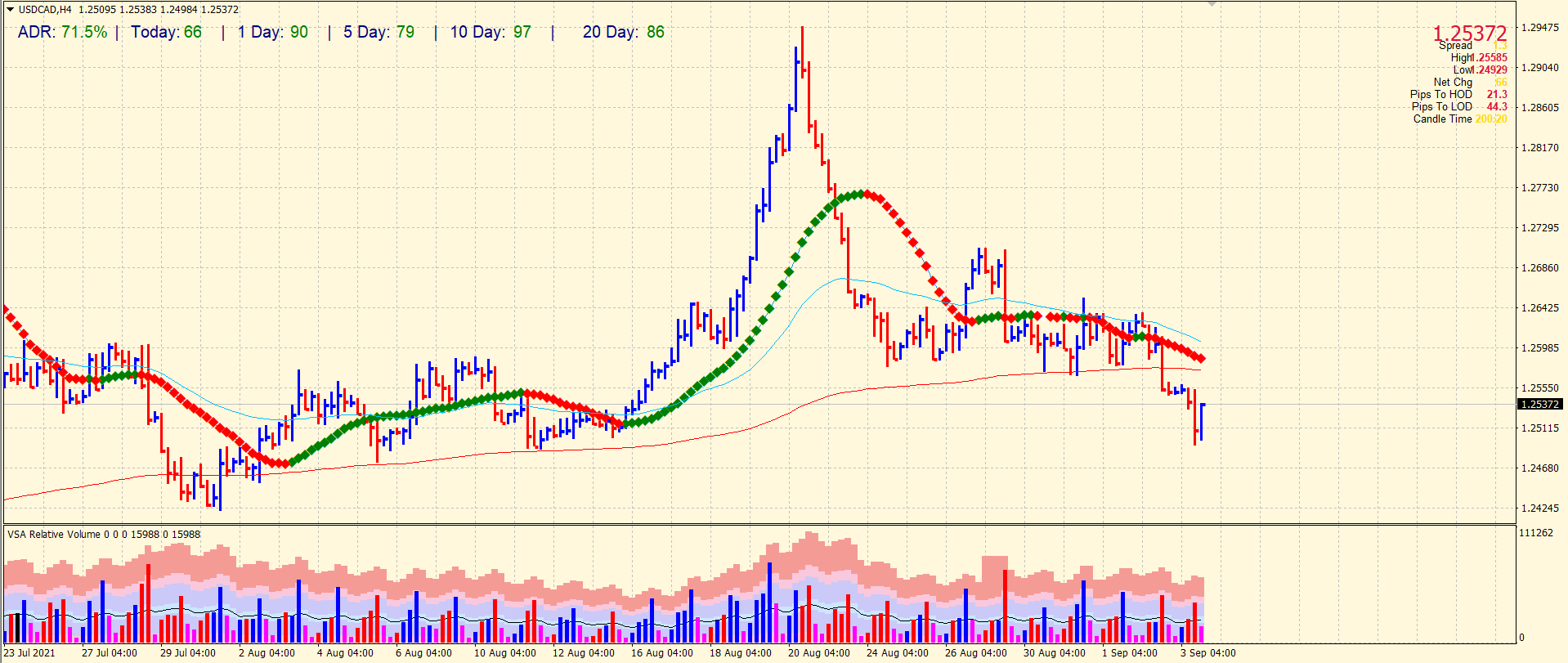The image size is (1568, 663).
Task: Click the 16 Aug 04:00 time label
Action: (662, 653)
